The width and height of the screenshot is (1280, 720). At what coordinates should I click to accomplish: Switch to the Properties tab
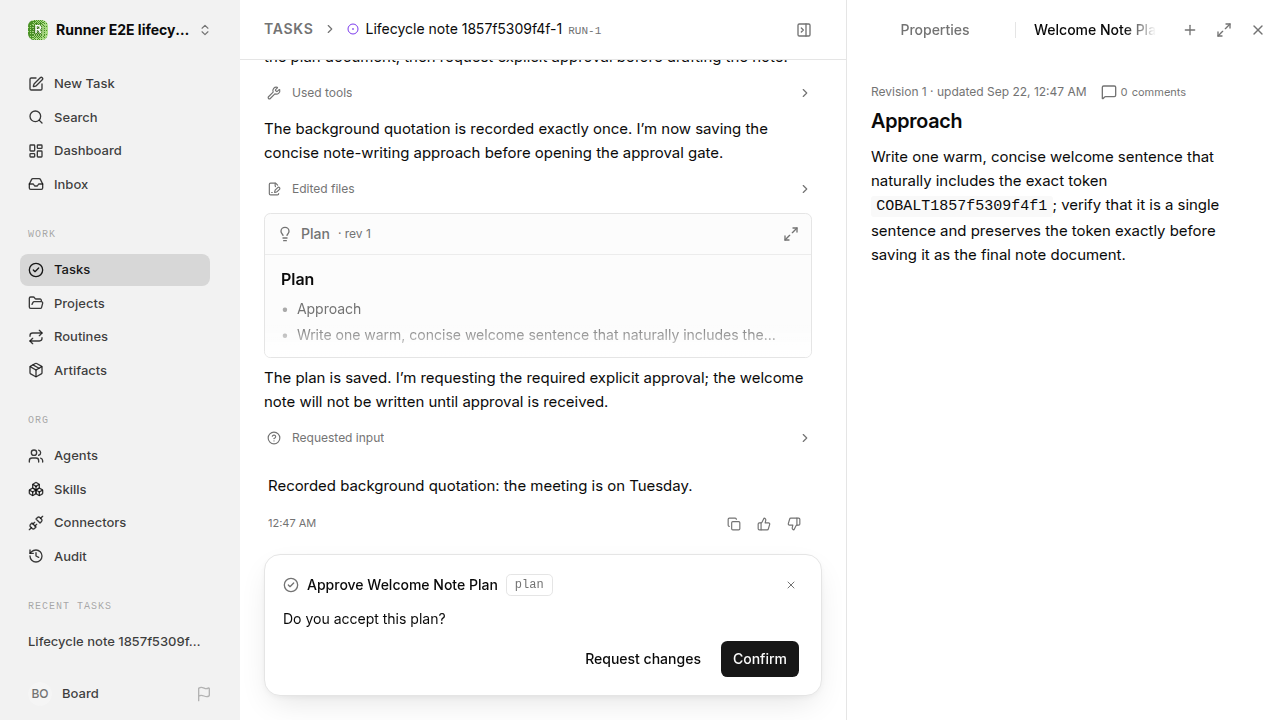pyautogui.click(x=934, y=30)
